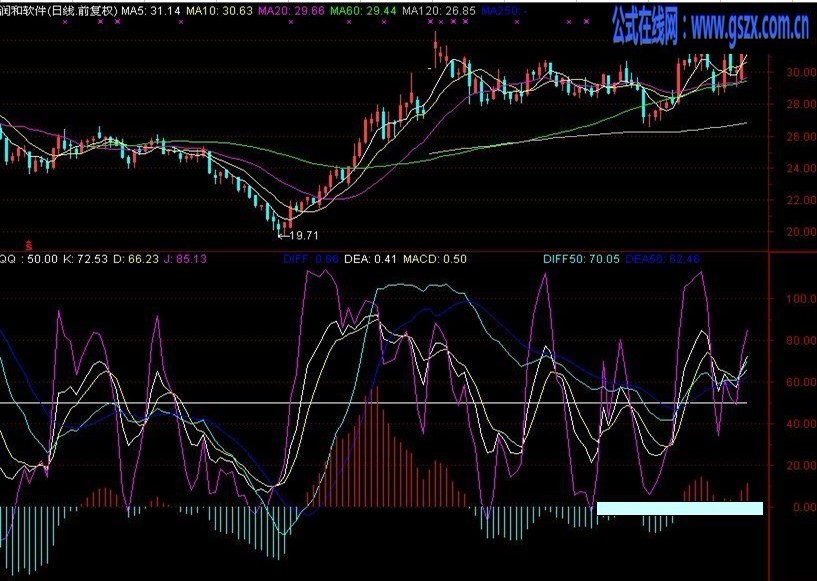Click the DIFF50: 70.05 value
This screenshot has height=581, width=817.
[581, 259]
